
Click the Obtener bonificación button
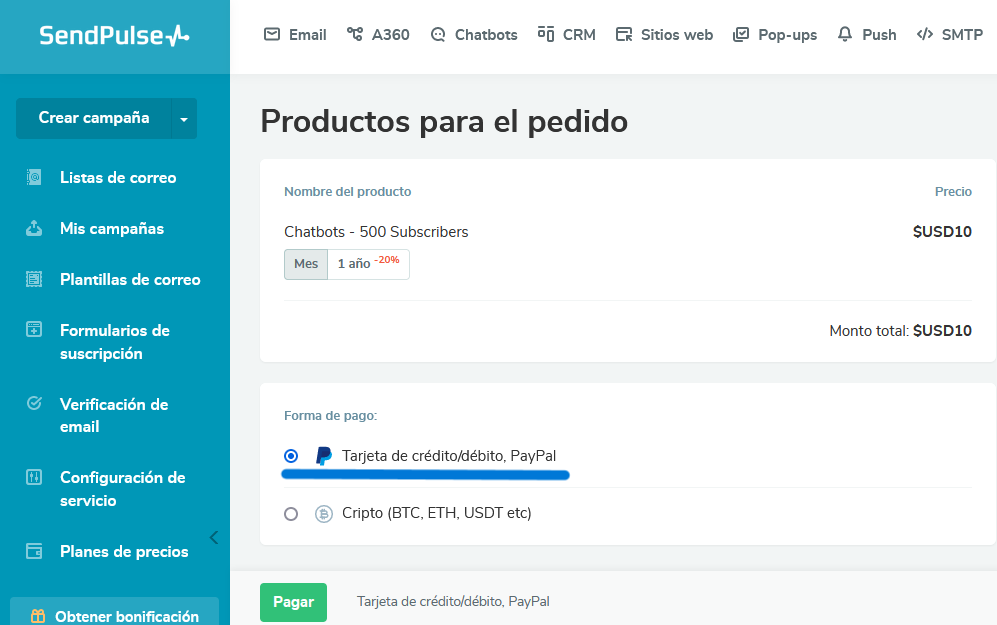click(114, 612)
